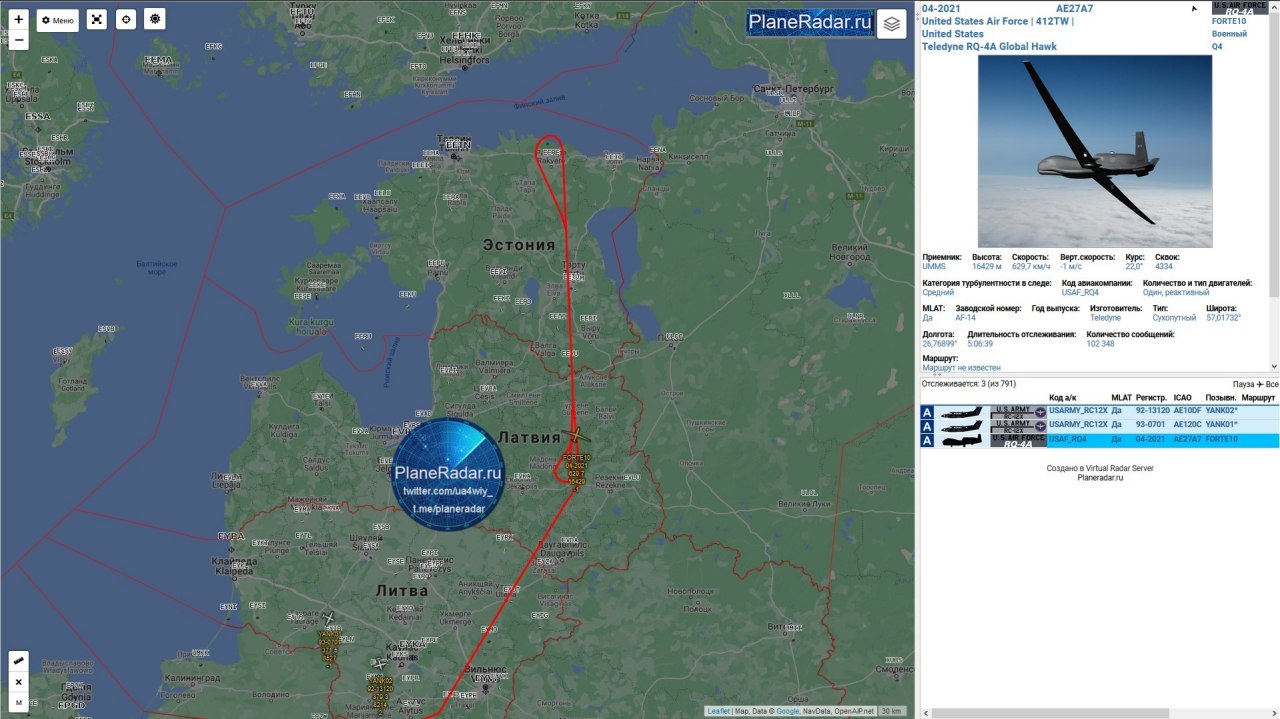This screenshot has height=719, width=1280.
Task: Click the center-on-location target icon
Action: click(125, 19)
